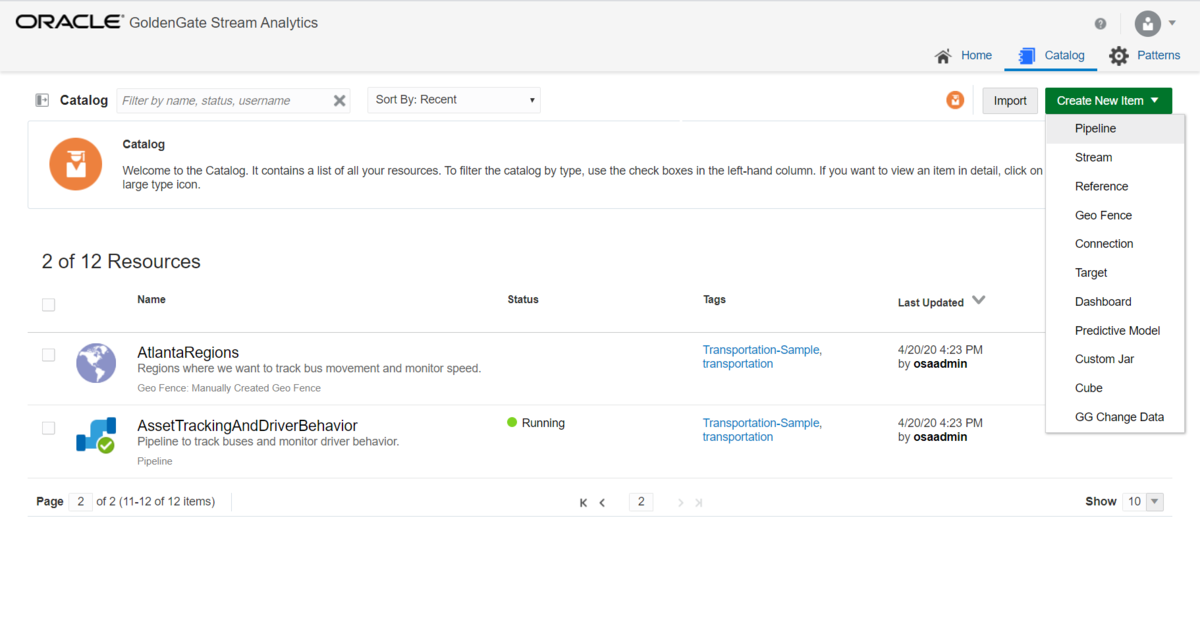Clear the filter with the X icon
This screenshot has height=628, width=1200.
(x=340, y=100)
